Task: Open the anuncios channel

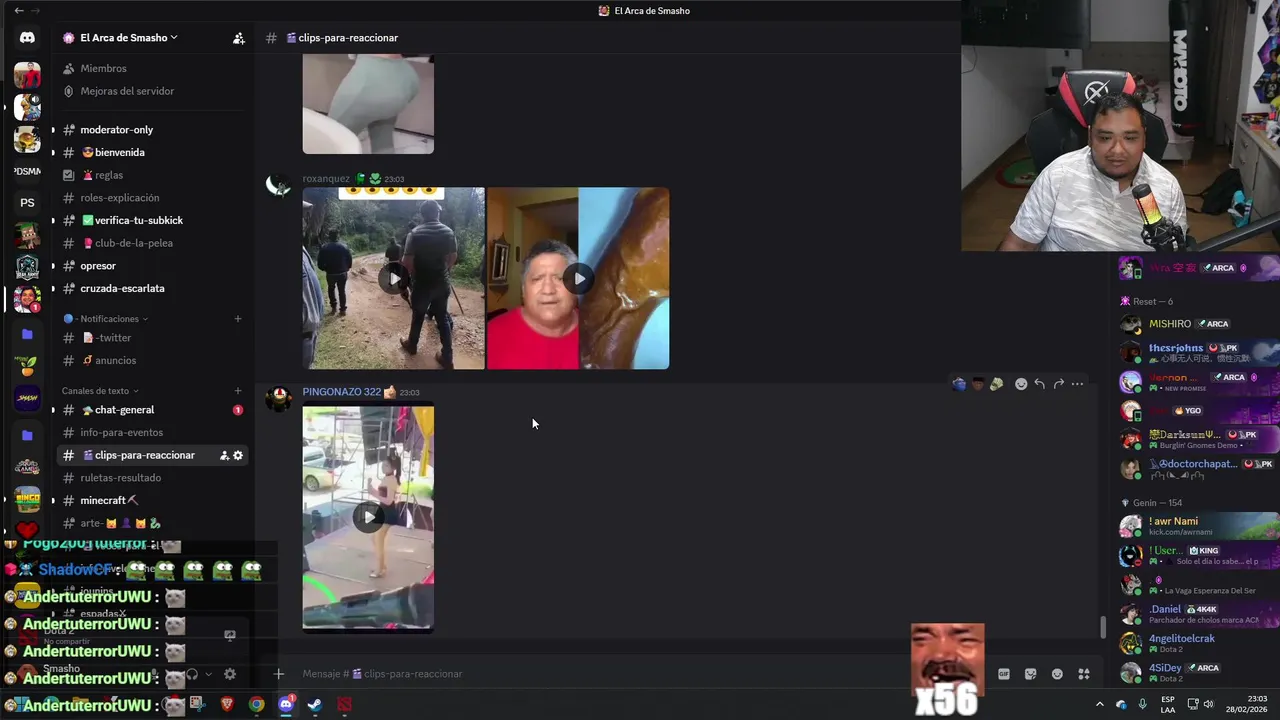Action: coord(153,360)
